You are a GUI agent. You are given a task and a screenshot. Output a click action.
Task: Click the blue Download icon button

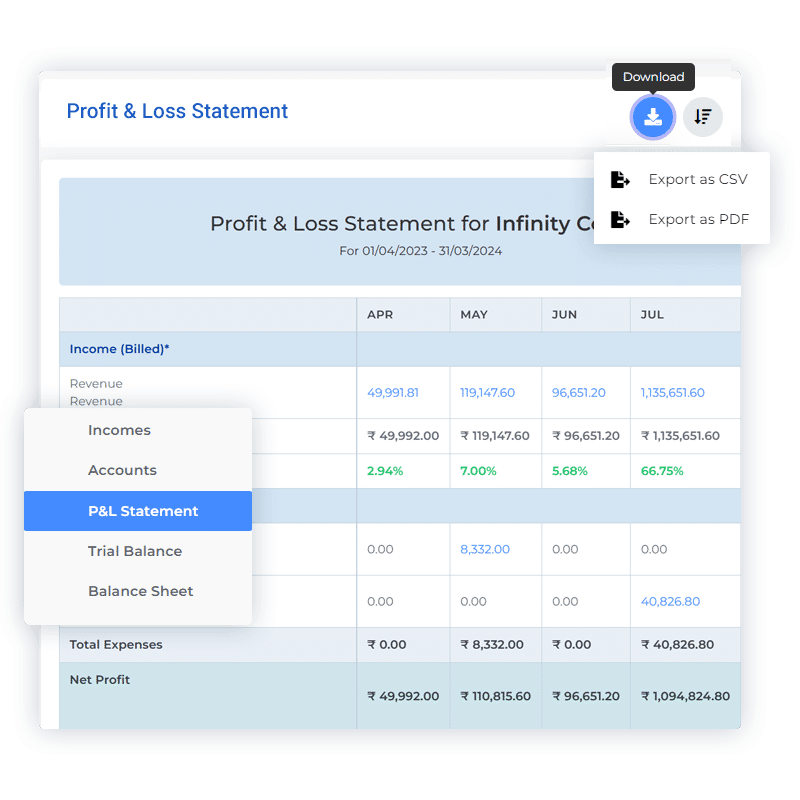[652, 117]
